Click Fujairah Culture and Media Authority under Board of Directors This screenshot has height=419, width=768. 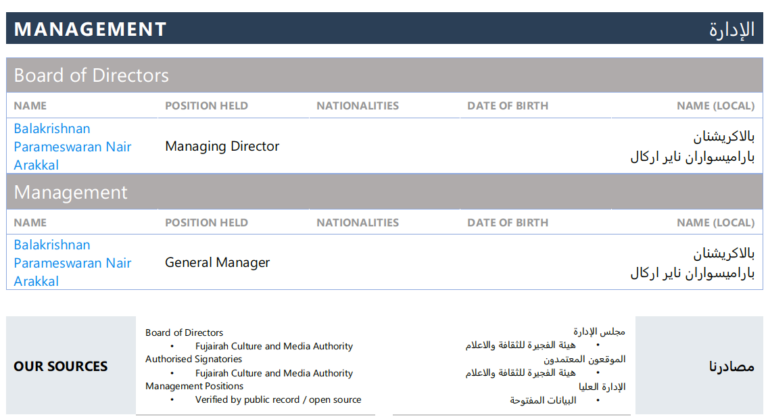(273, 346)
